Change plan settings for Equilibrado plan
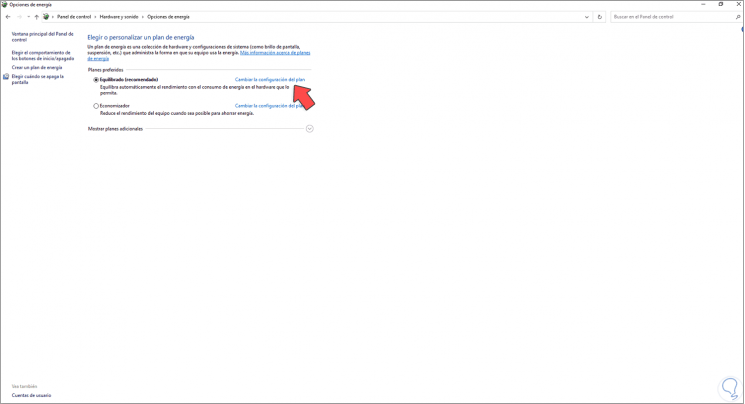 point(270,79)
